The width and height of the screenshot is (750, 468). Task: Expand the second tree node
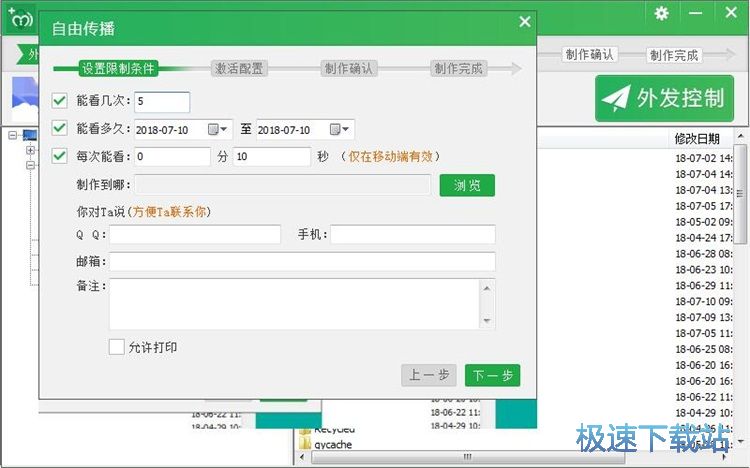(x=31, y=150)
